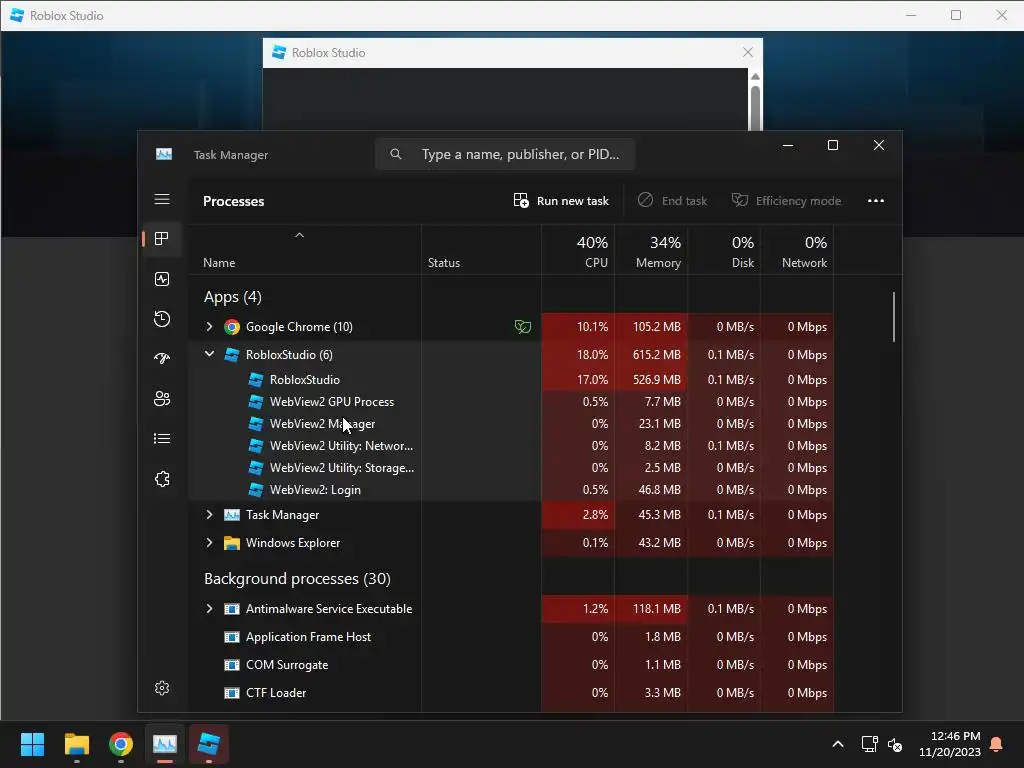This screenshot has width=1024, height=768.
Task: Open the Windows Start menu
Action: tap(33, 744)
